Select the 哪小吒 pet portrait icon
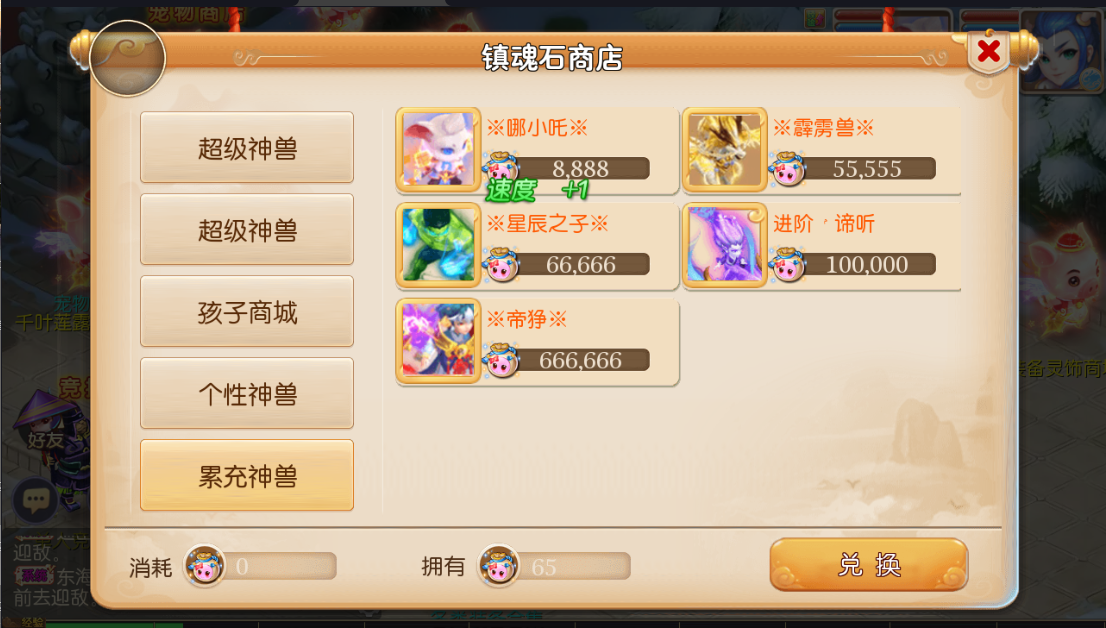 (438, 150)
